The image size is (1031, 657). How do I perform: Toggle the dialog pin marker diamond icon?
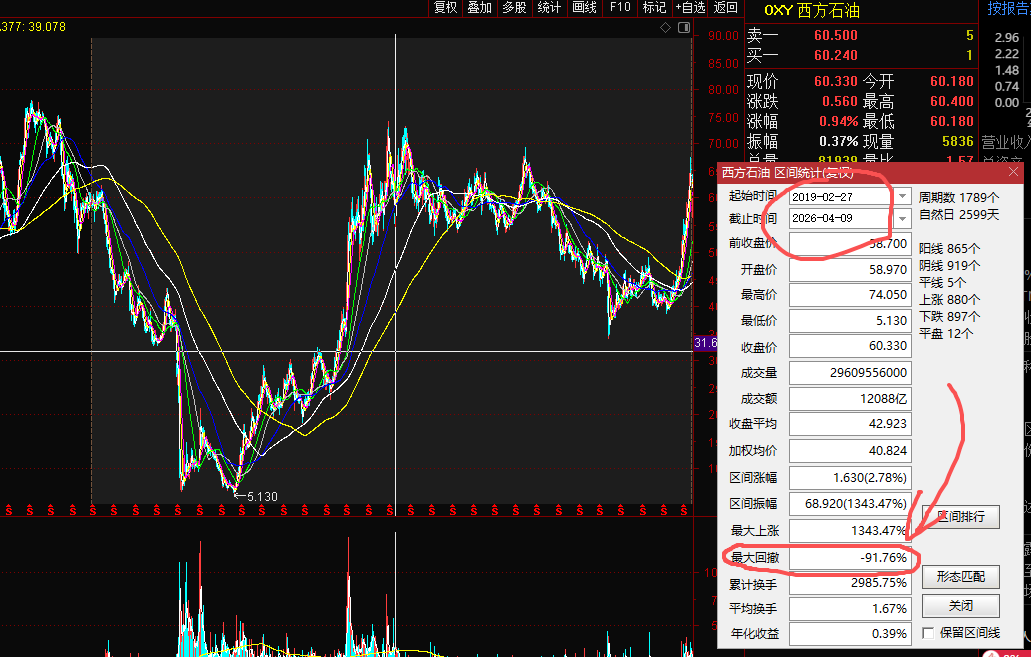pos(665,28)
